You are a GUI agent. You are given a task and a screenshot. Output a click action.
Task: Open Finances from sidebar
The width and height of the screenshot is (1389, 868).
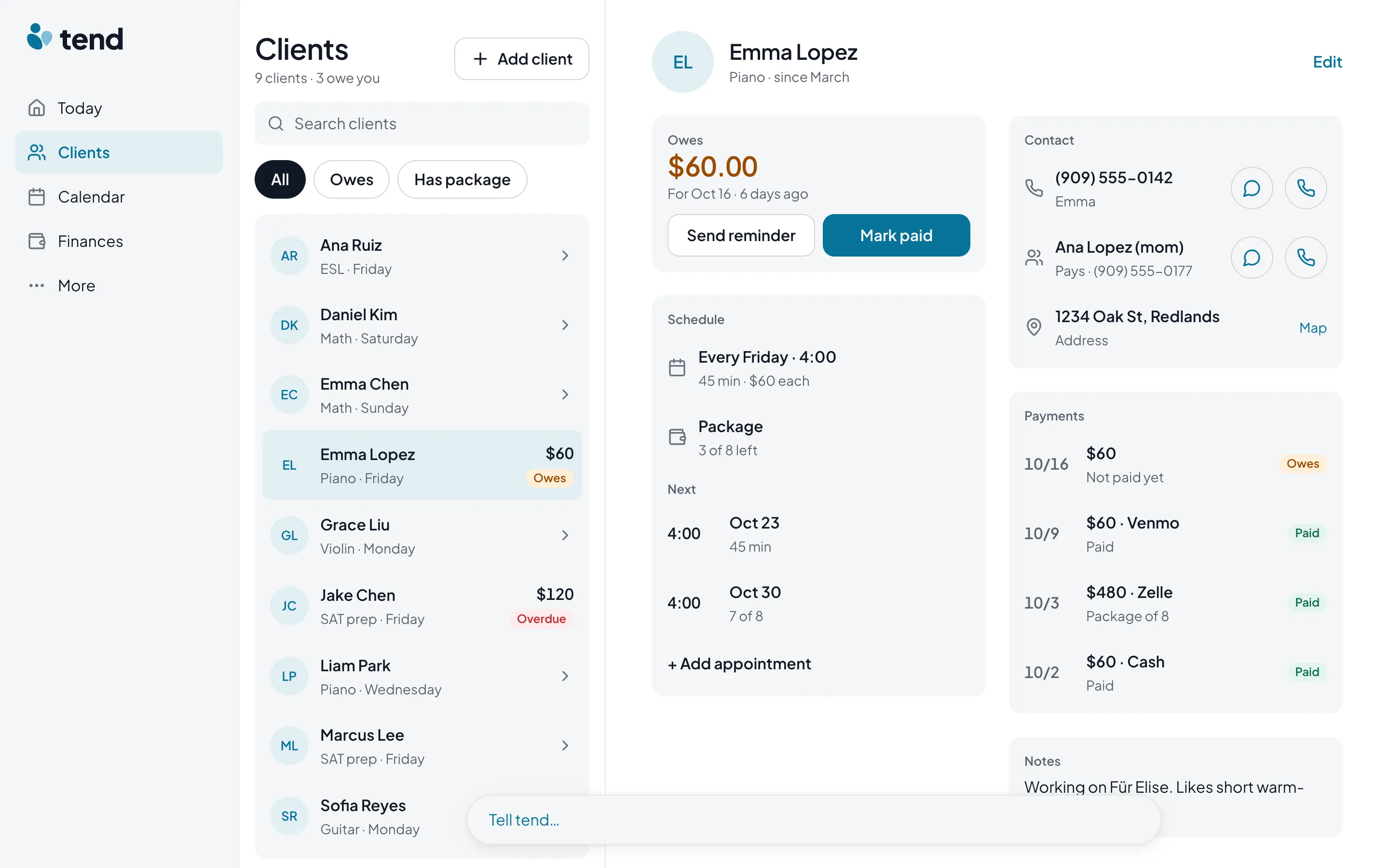tap(120, 241)
